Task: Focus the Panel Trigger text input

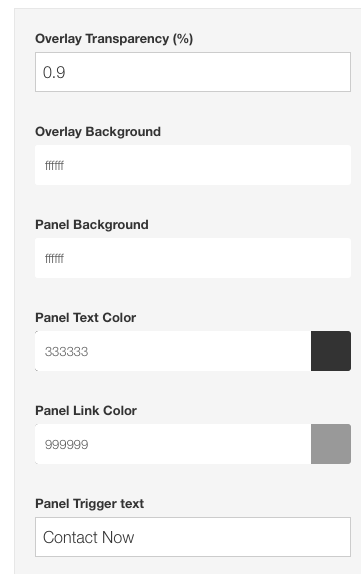Action: [193, 537]
